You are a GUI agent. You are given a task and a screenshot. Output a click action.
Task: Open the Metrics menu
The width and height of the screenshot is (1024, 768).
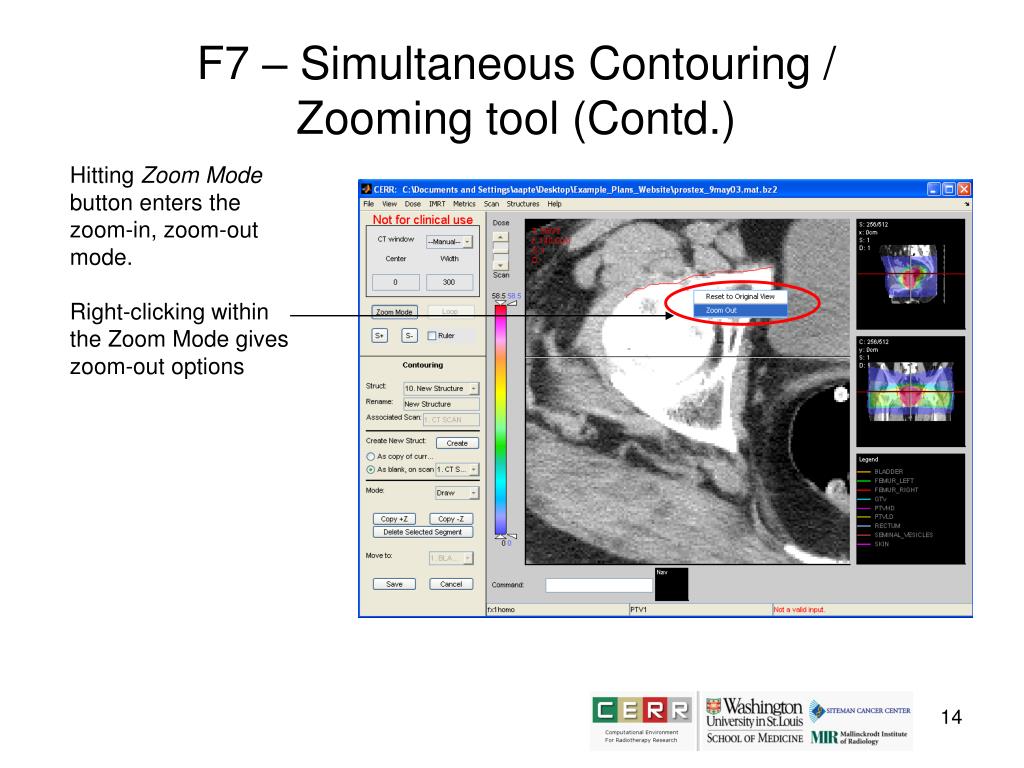(x=464, y=204)
